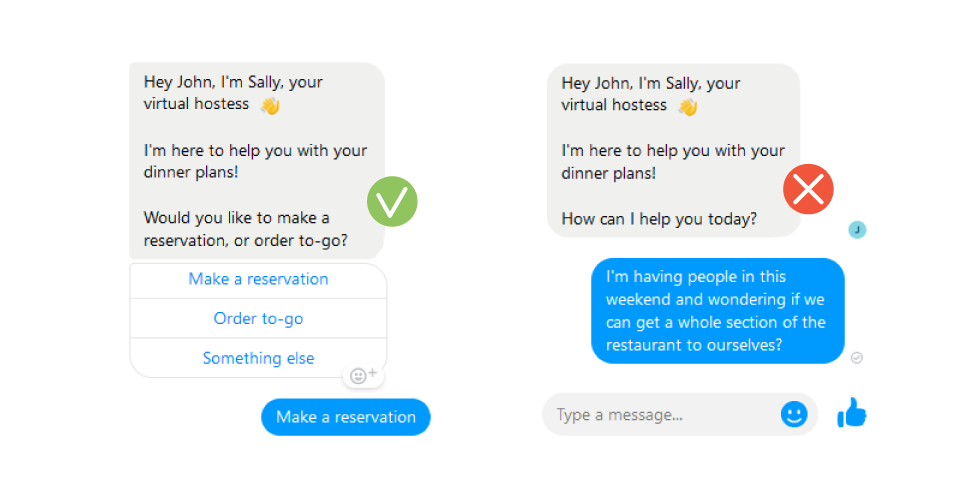Select John's blue message about the weekend
The width and height of the screenshot is (980, 496).
[718, 310]
